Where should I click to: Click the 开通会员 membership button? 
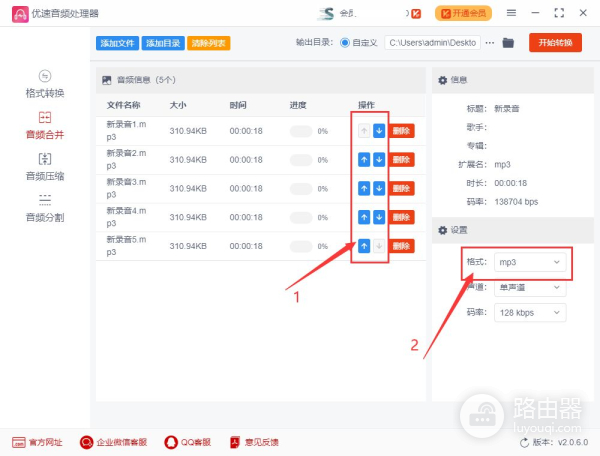[x=463, y=13]
